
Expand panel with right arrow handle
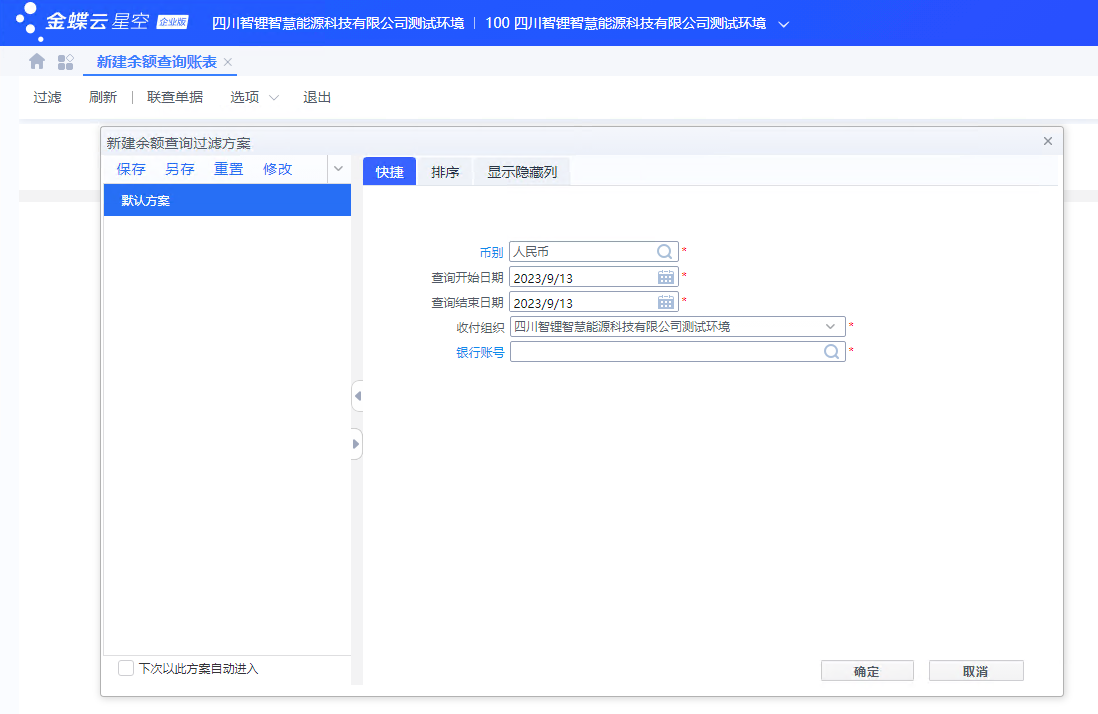(x=356, y=444)
